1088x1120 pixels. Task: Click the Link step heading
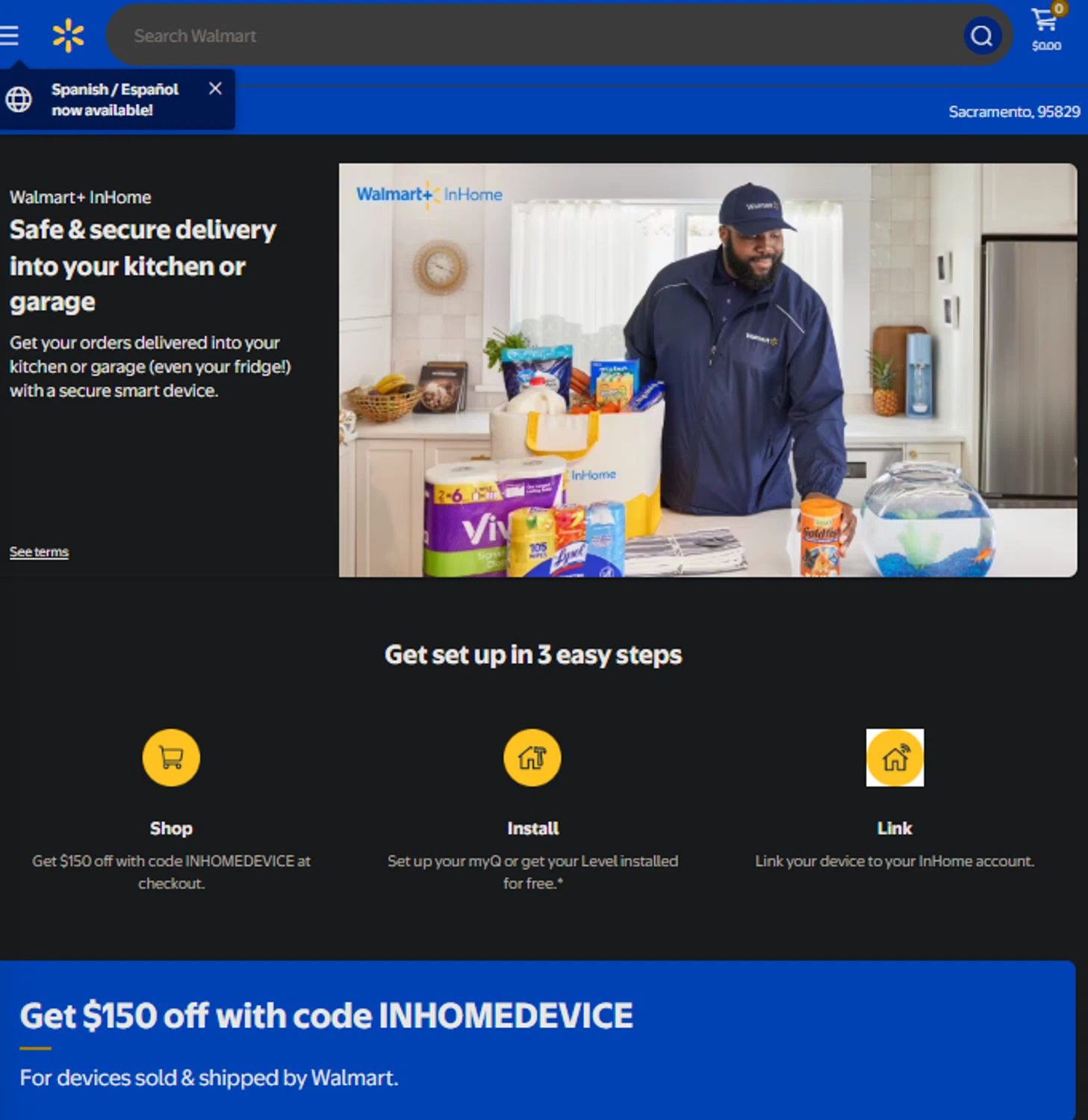pyautogui.click(x=895, y=828)
